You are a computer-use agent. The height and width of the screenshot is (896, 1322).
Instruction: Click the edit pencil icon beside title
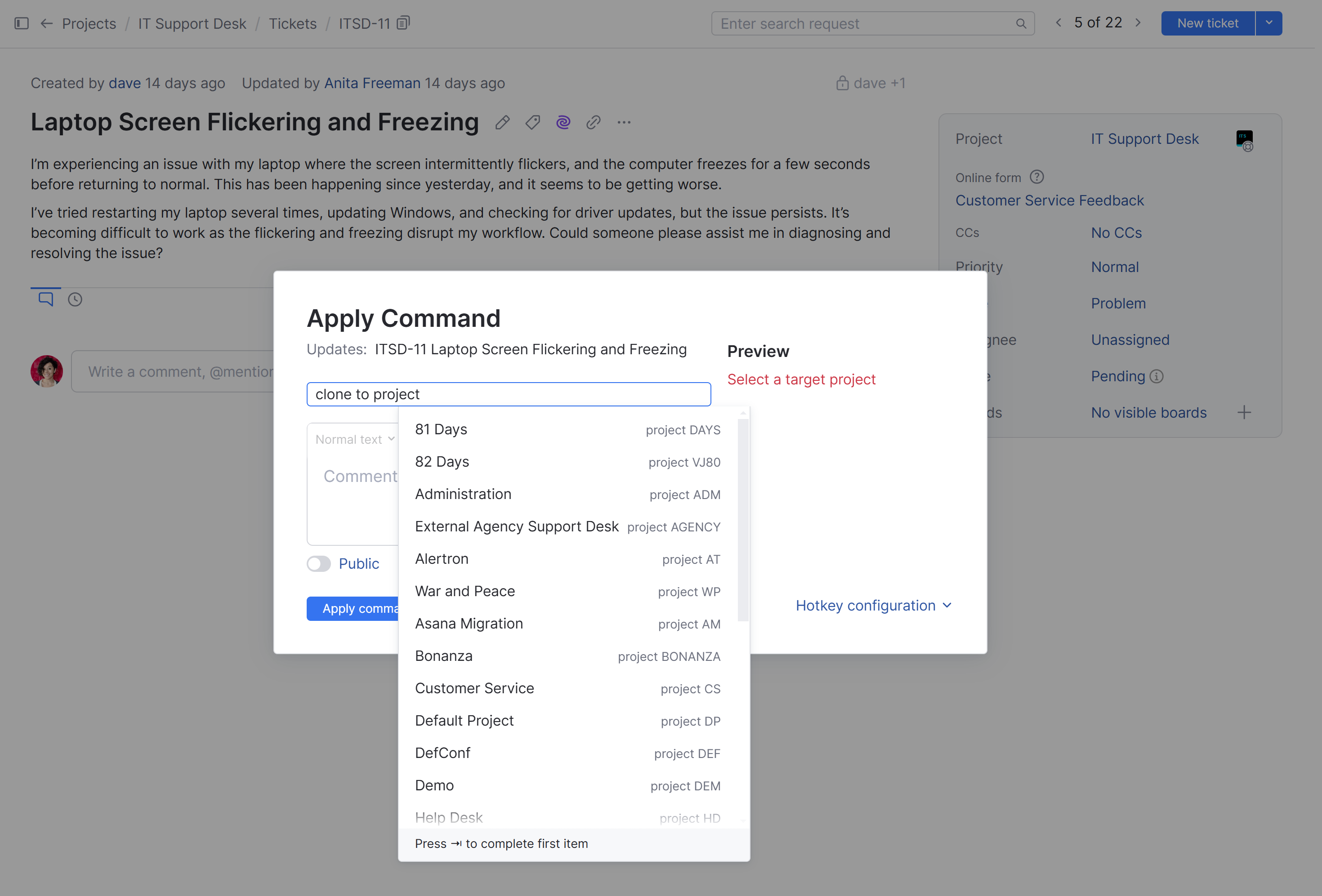(x=502, y=122)
